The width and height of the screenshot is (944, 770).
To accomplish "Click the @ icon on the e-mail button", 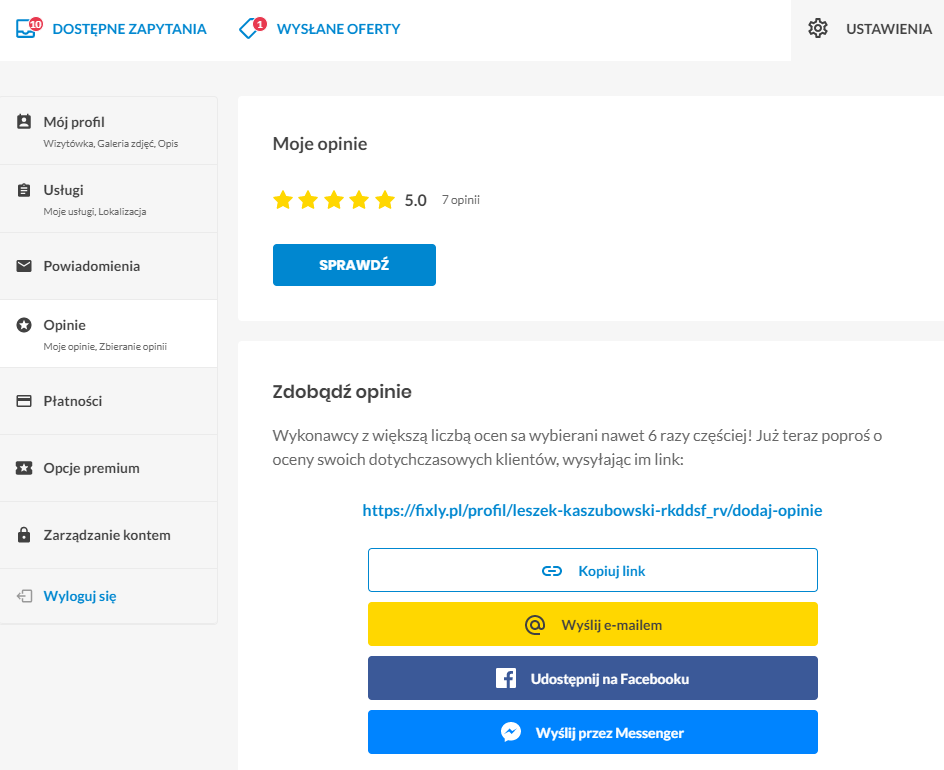I will (535, 625).
